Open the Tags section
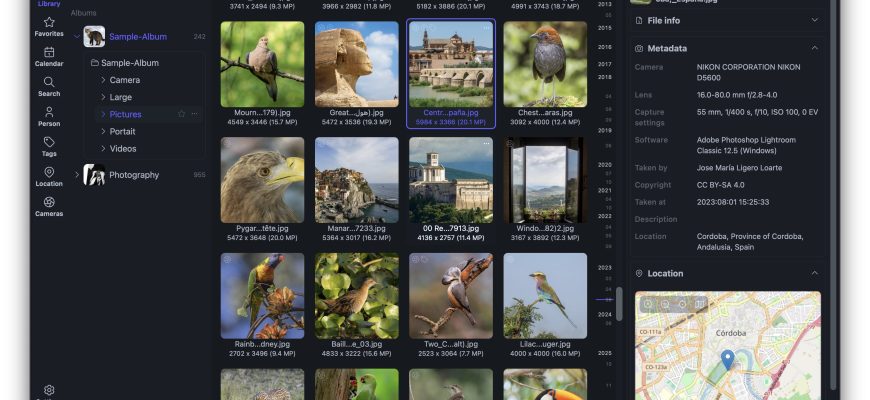 click(x=49, y=146)
